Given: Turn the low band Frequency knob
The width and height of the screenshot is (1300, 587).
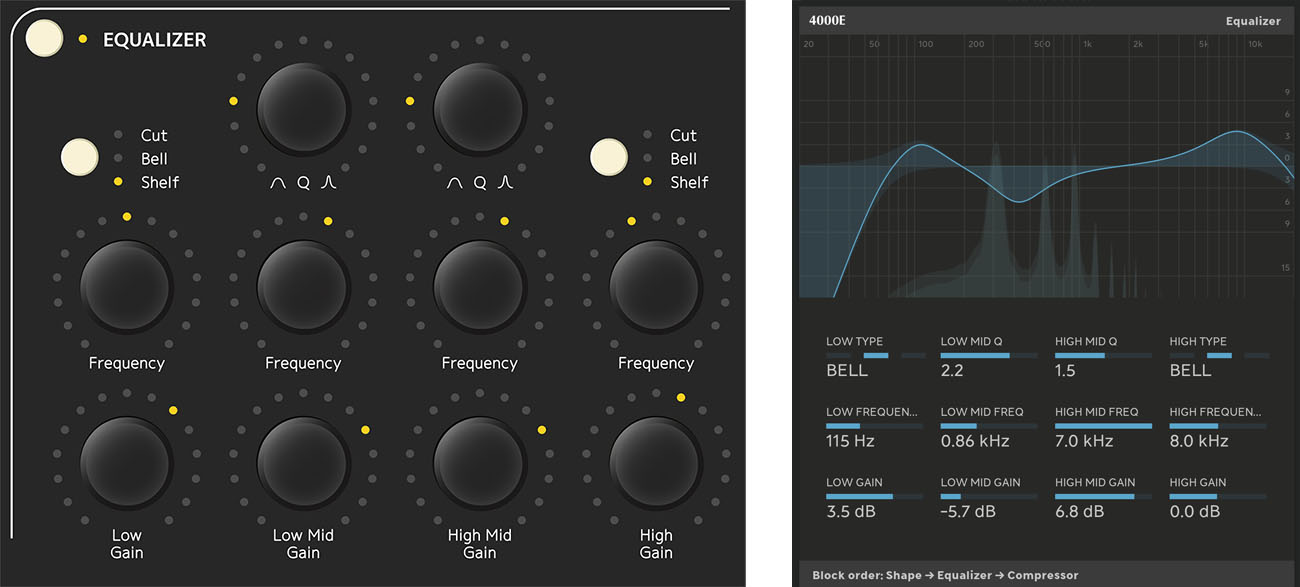Looking at the screenshot, I should tap(127, 287).
